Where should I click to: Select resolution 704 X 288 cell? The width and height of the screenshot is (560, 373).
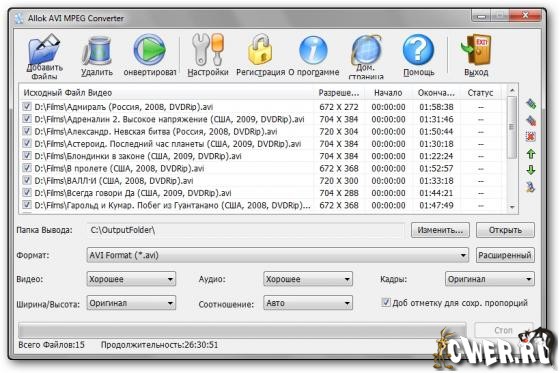pyautogui.click(x=339, y=193)
